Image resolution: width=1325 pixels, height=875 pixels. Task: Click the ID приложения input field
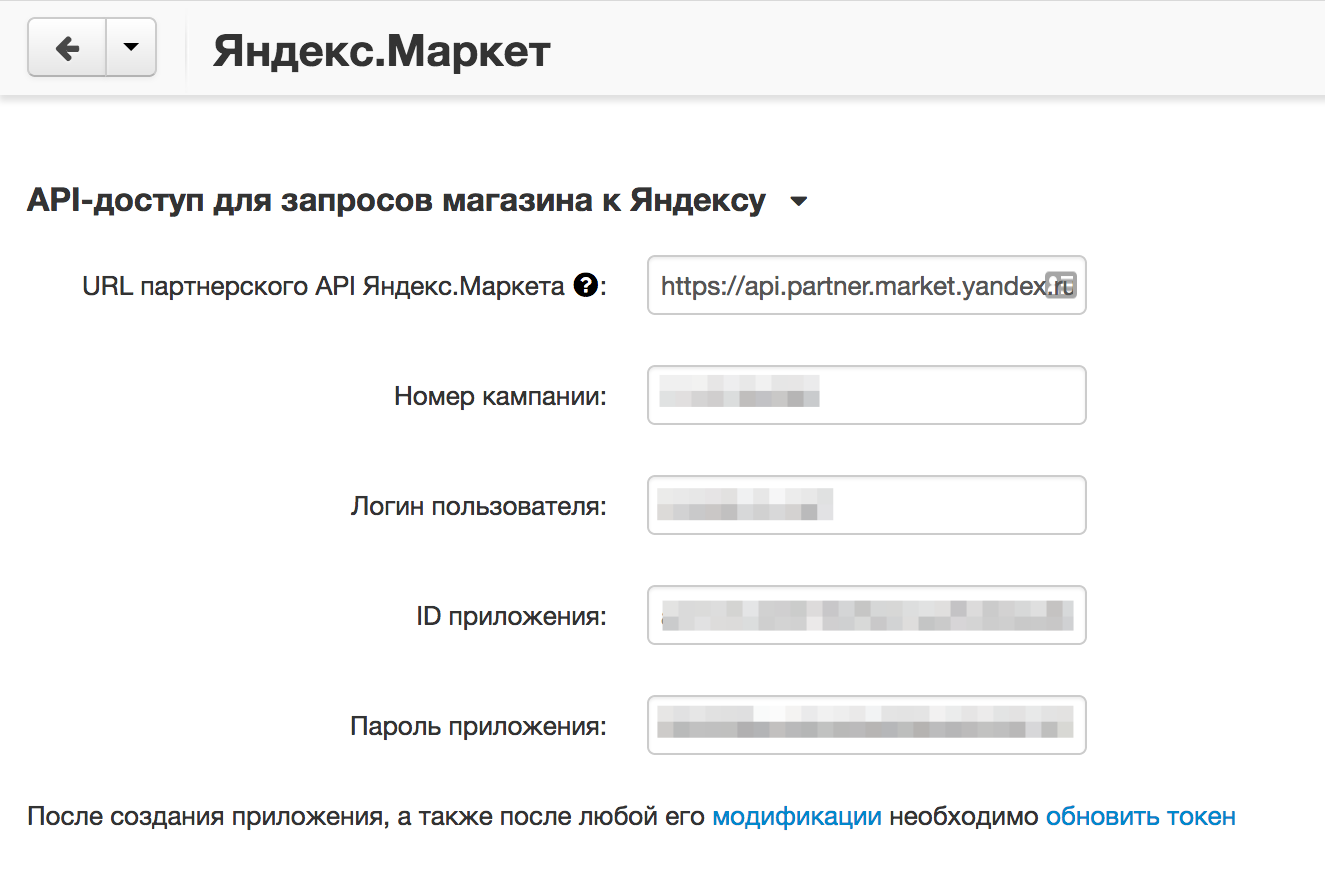tap(866, 615)
